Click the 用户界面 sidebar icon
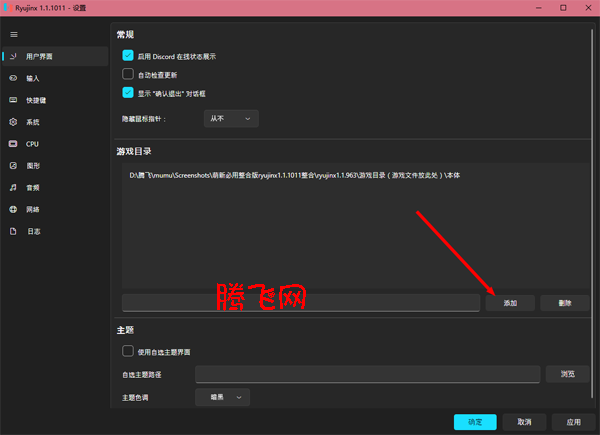Image resolution: width=600 pixels, height=435 pixels. pyautogui.click(x=13, y=57)
